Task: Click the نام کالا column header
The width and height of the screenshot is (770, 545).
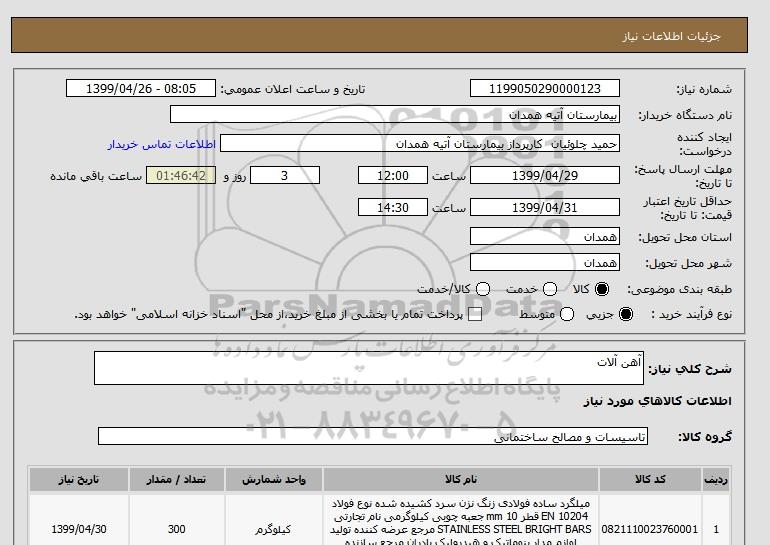Action: tap(461, 479)
